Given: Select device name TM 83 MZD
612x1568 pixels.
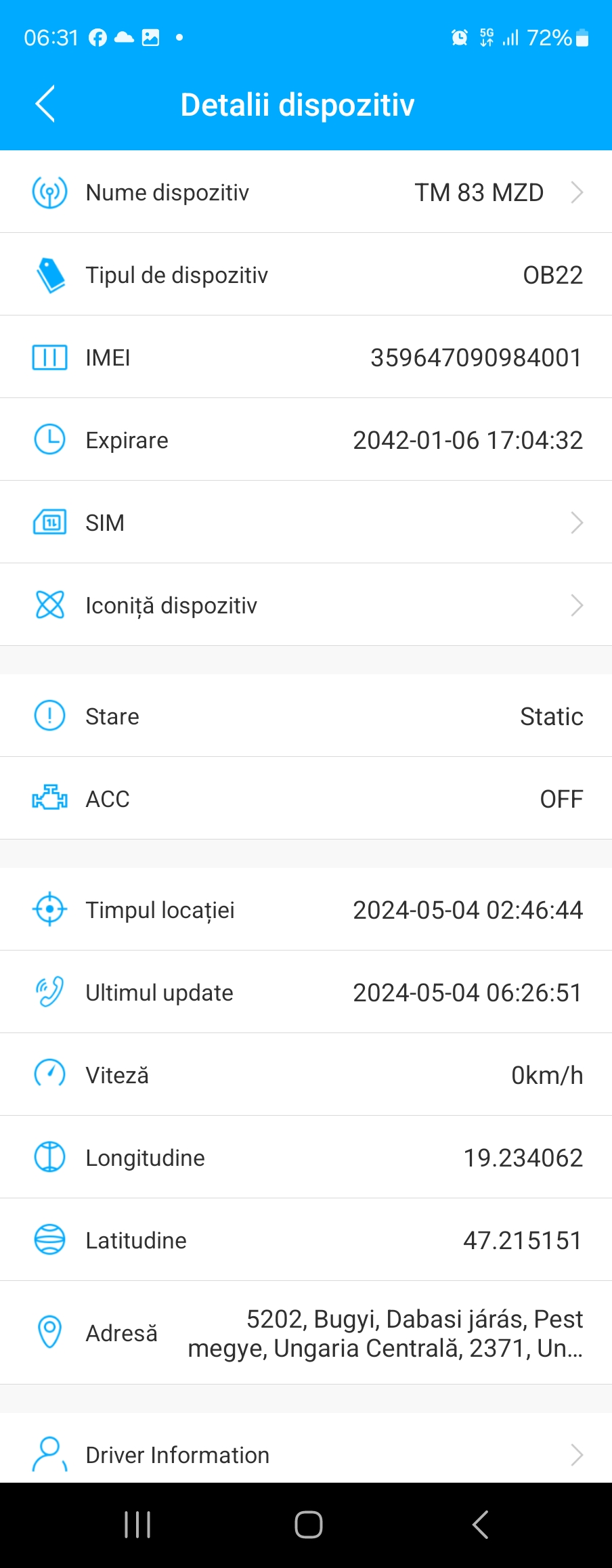Looking at the screenshot, I should (479, 193).
